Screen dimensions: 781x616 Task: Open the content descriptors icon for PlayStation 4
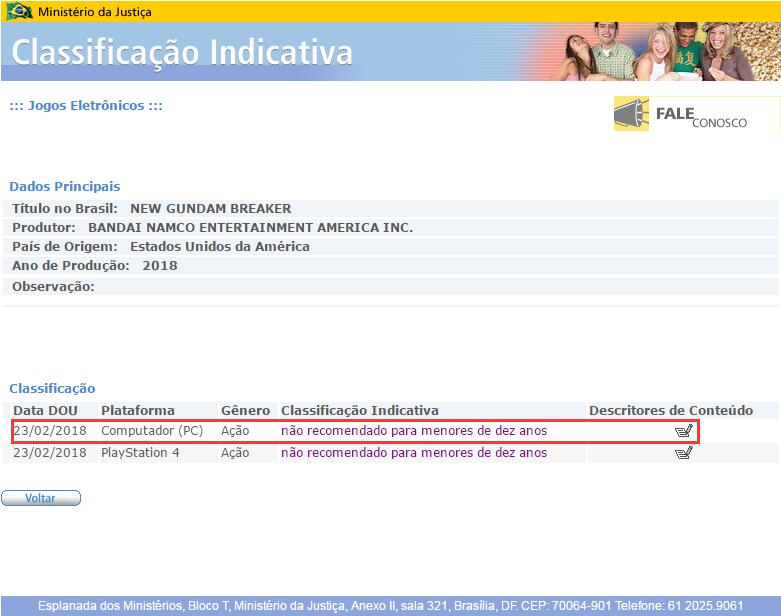coord(684,453)
